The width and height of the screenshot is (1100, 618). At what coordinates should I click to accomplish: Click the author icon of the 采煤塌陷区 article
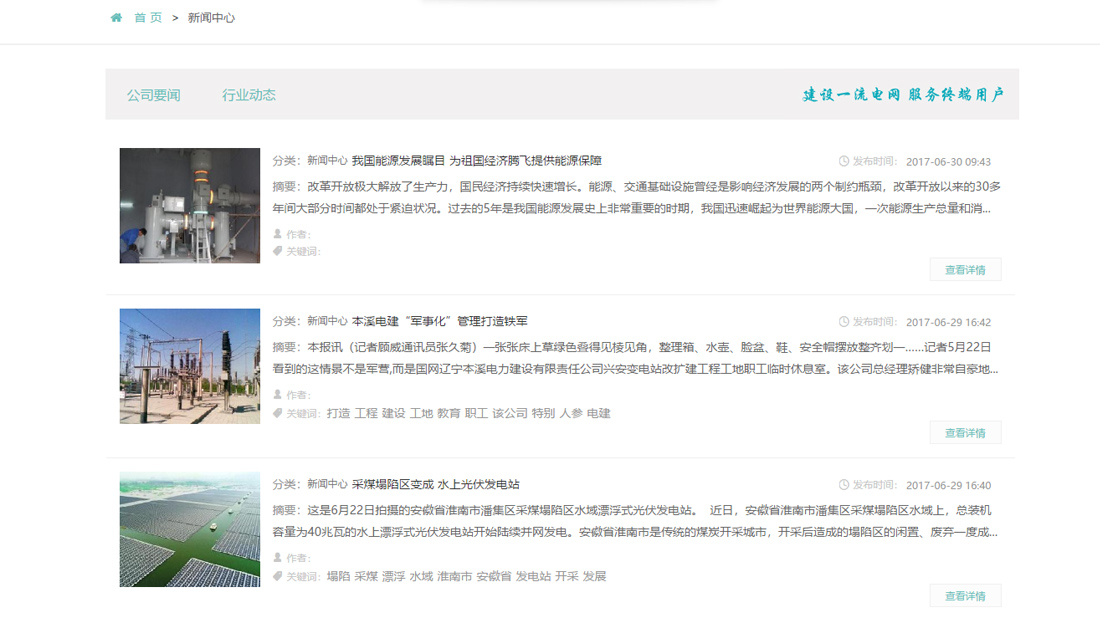278,557
